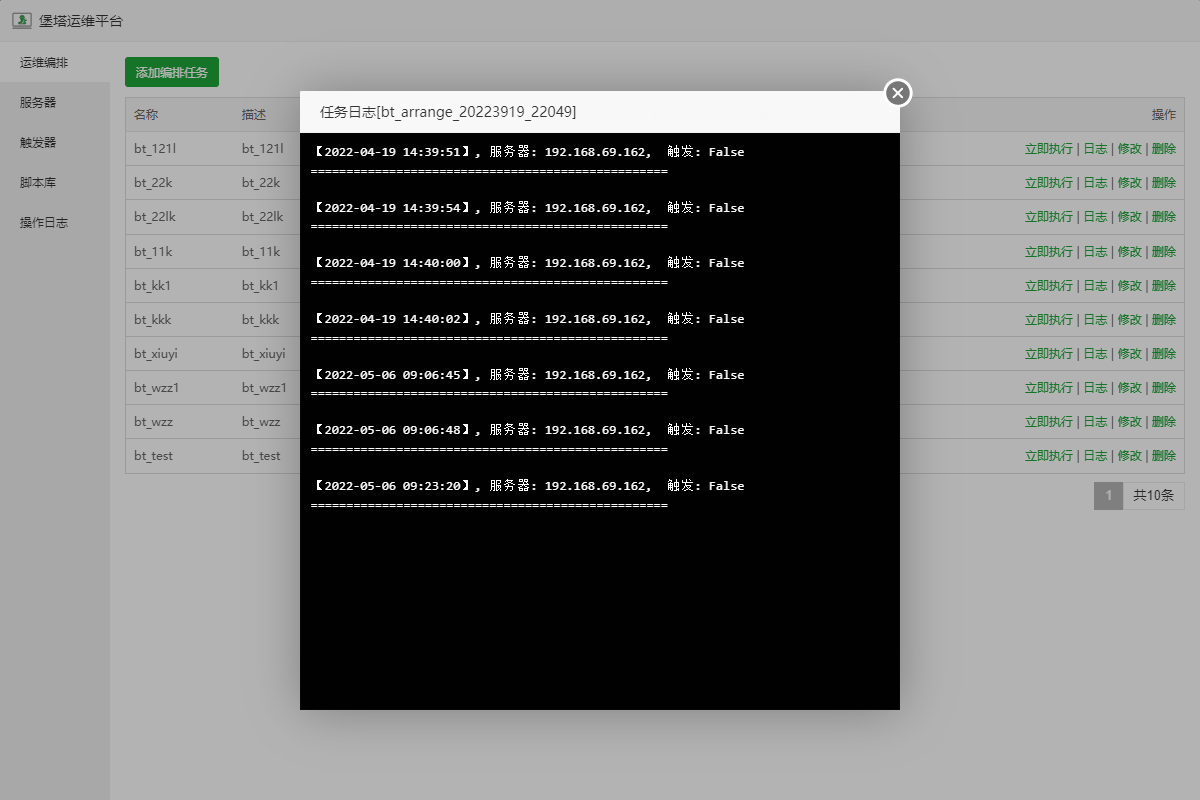Click 修改 for the bt_22lk task

pyautogui.click(x=1129, y=217)
